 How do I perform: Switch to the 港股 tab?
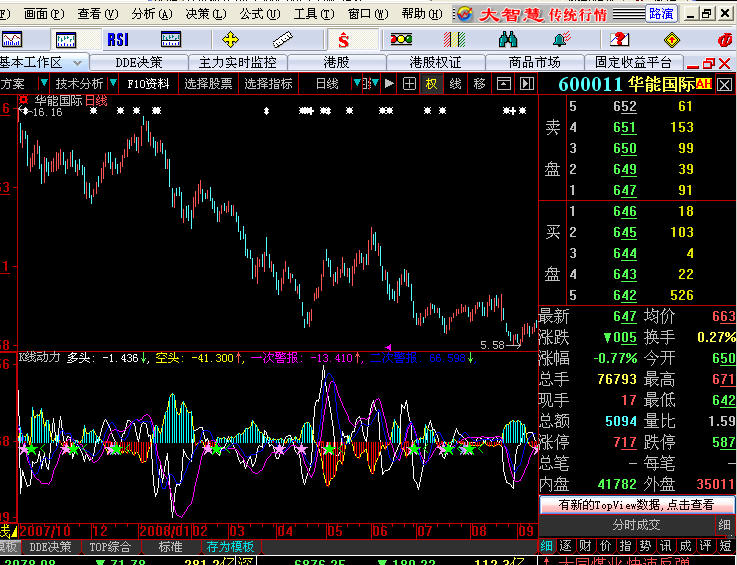coord(337,63)
